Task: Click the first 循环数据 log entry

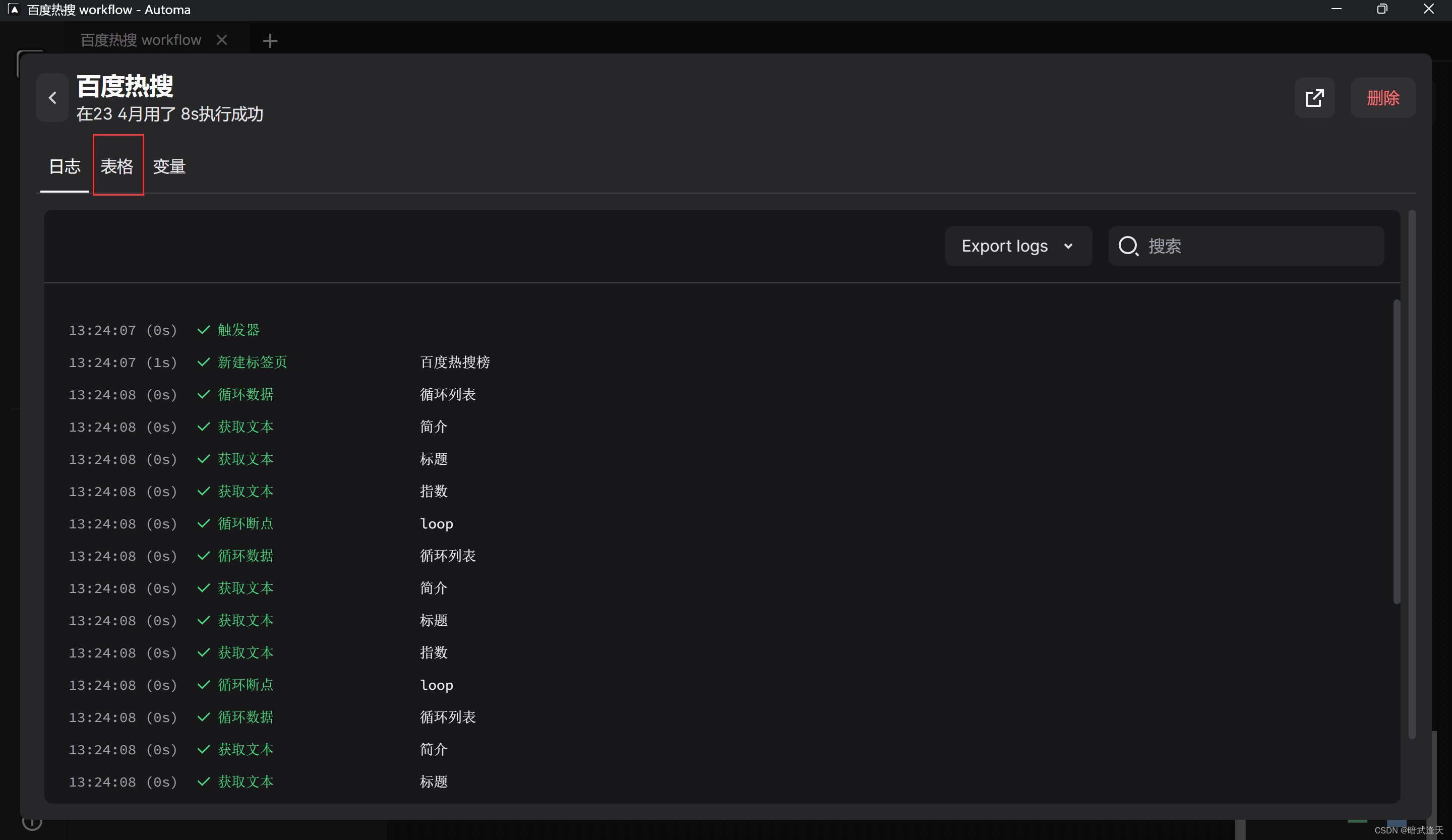Action: [x=246, y=394]
